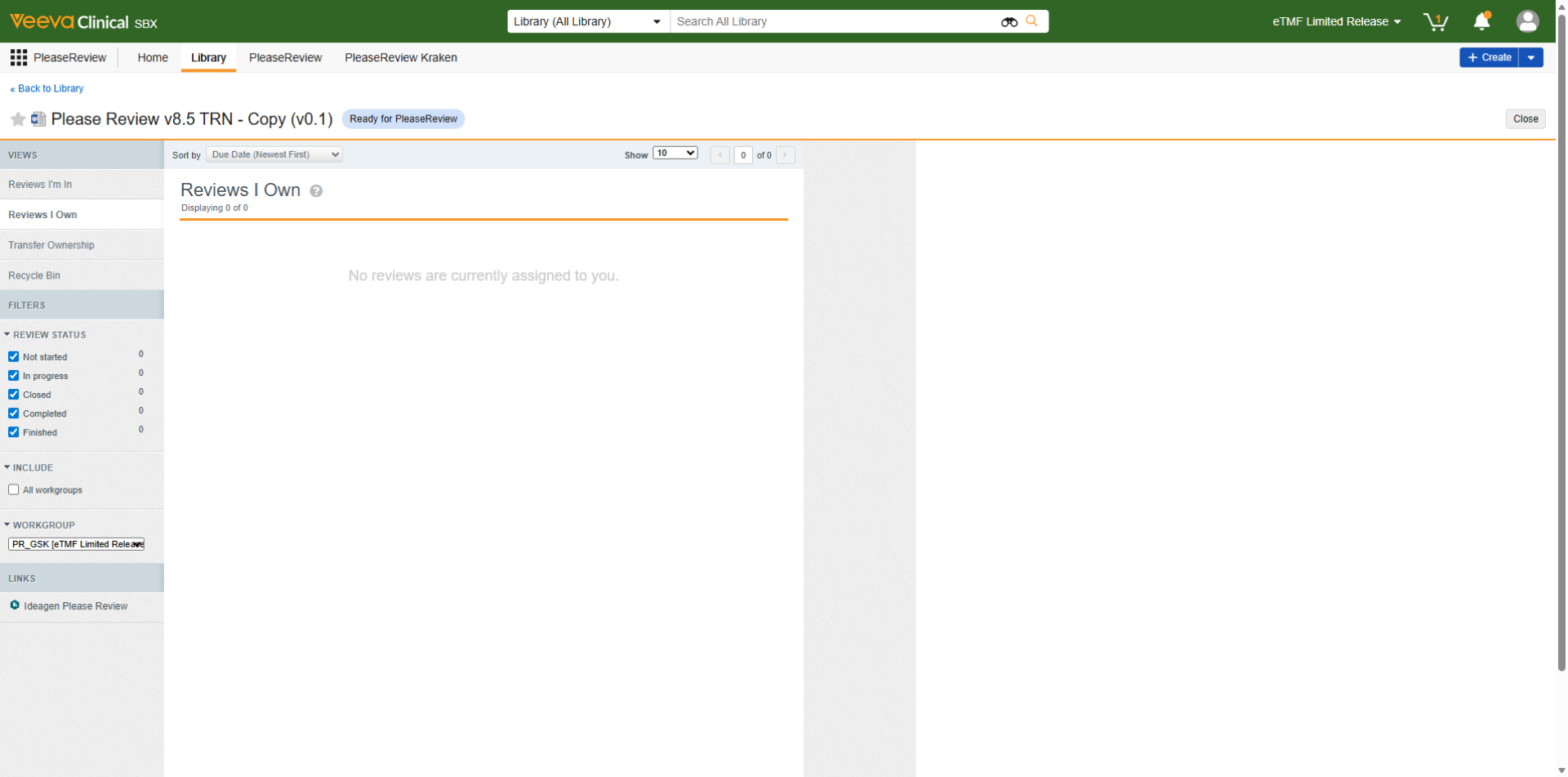
Task: Click the Word document type icon
Action: point(38,119)
